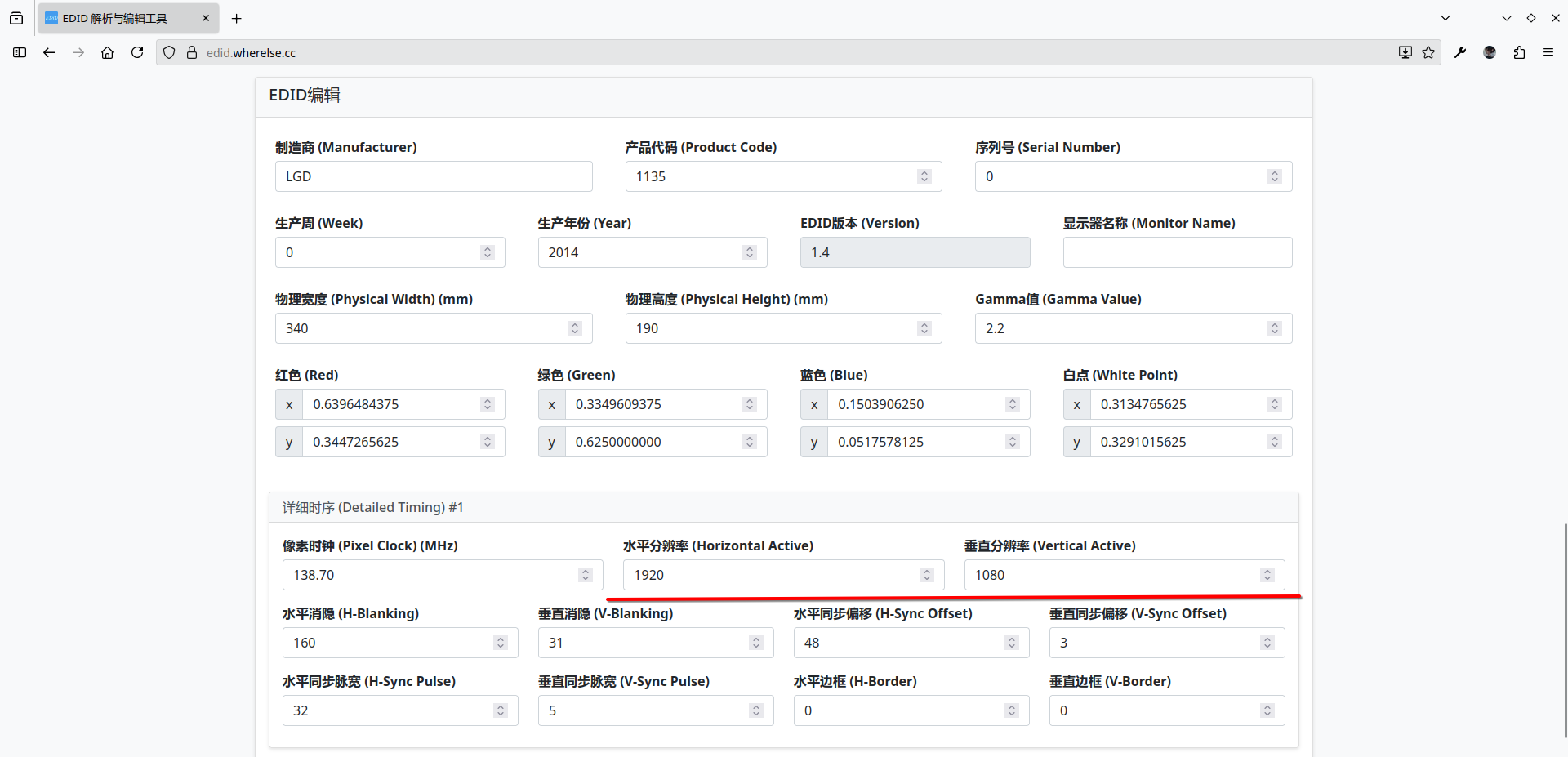Click the Product Code spinner arrows

tap(924, 176)
